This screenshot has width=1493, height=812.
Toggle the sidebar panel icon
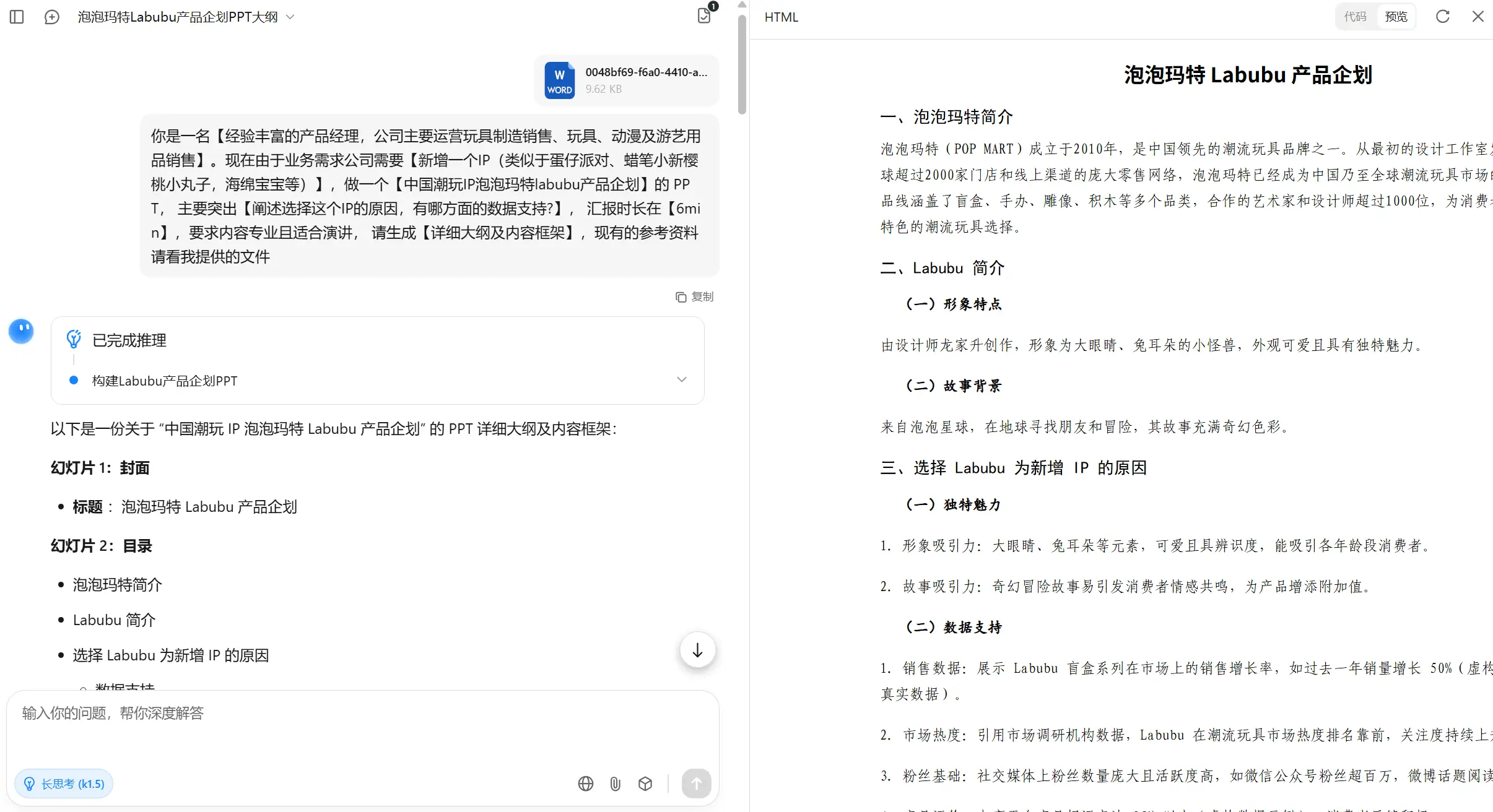[x=17, y=17]
